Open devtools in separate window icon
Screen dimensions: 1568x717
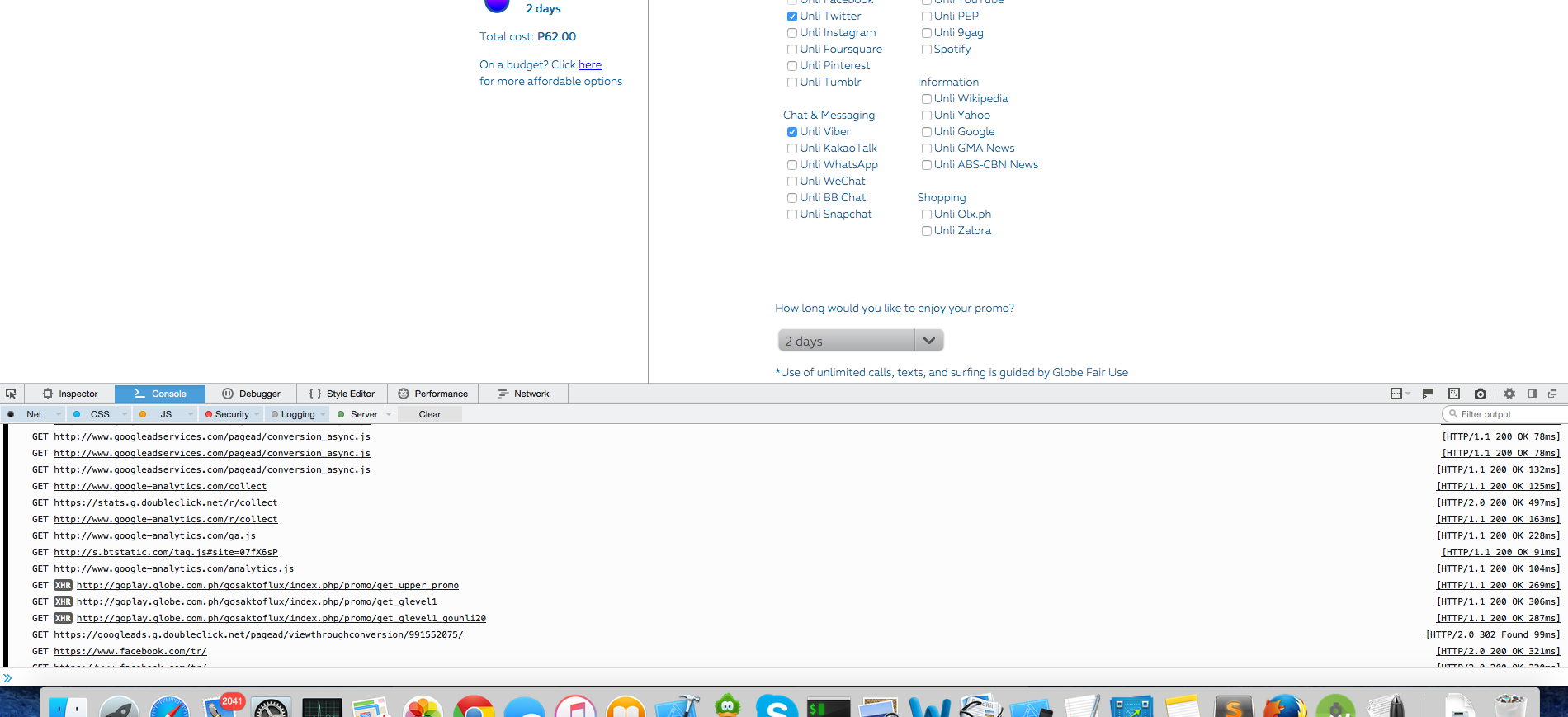point(1552,394)
